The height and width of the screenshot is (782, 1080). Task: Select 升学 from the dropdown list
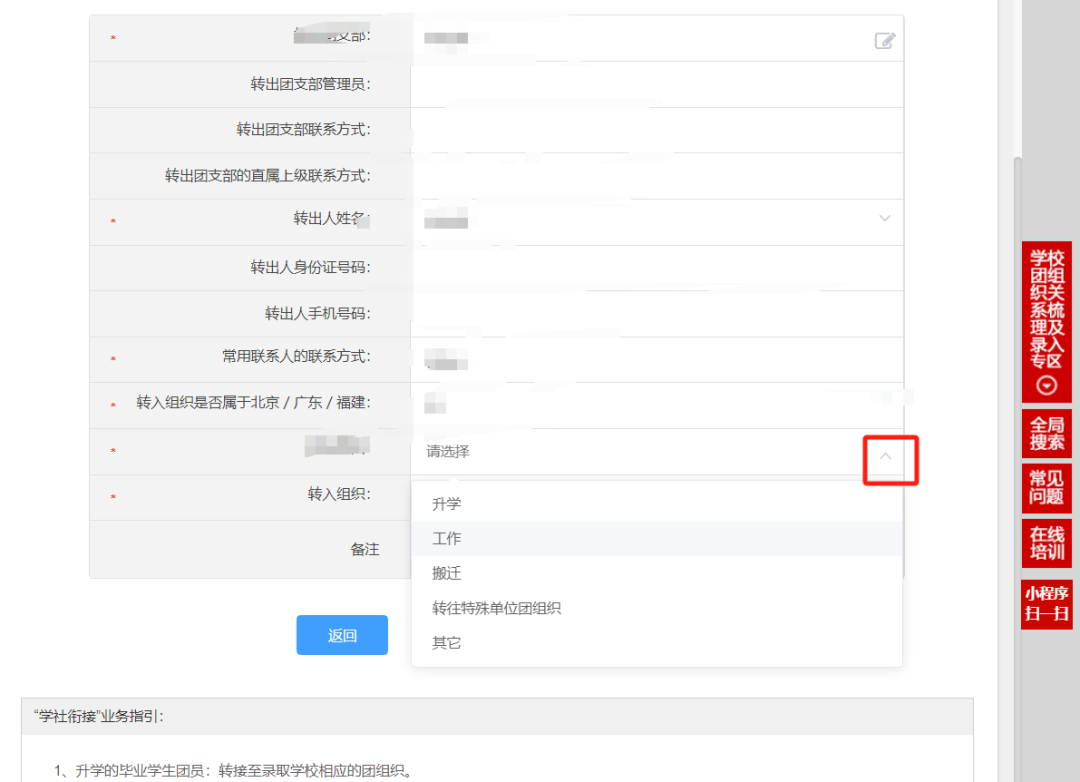[x=447, y=504]
